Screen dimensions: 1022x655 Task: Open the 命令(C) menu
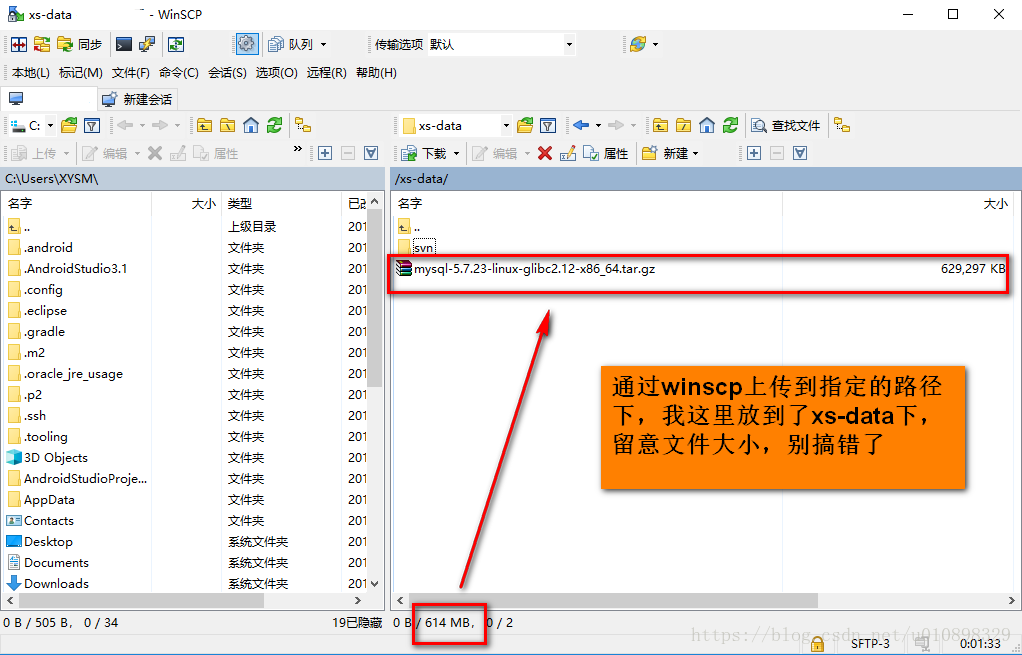click(179, 72)
